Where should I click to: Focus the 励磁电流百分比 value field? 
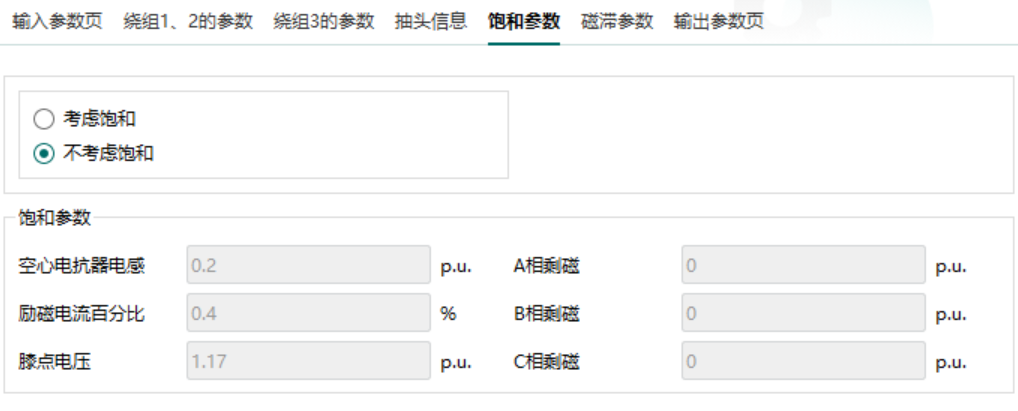(308, 313)
